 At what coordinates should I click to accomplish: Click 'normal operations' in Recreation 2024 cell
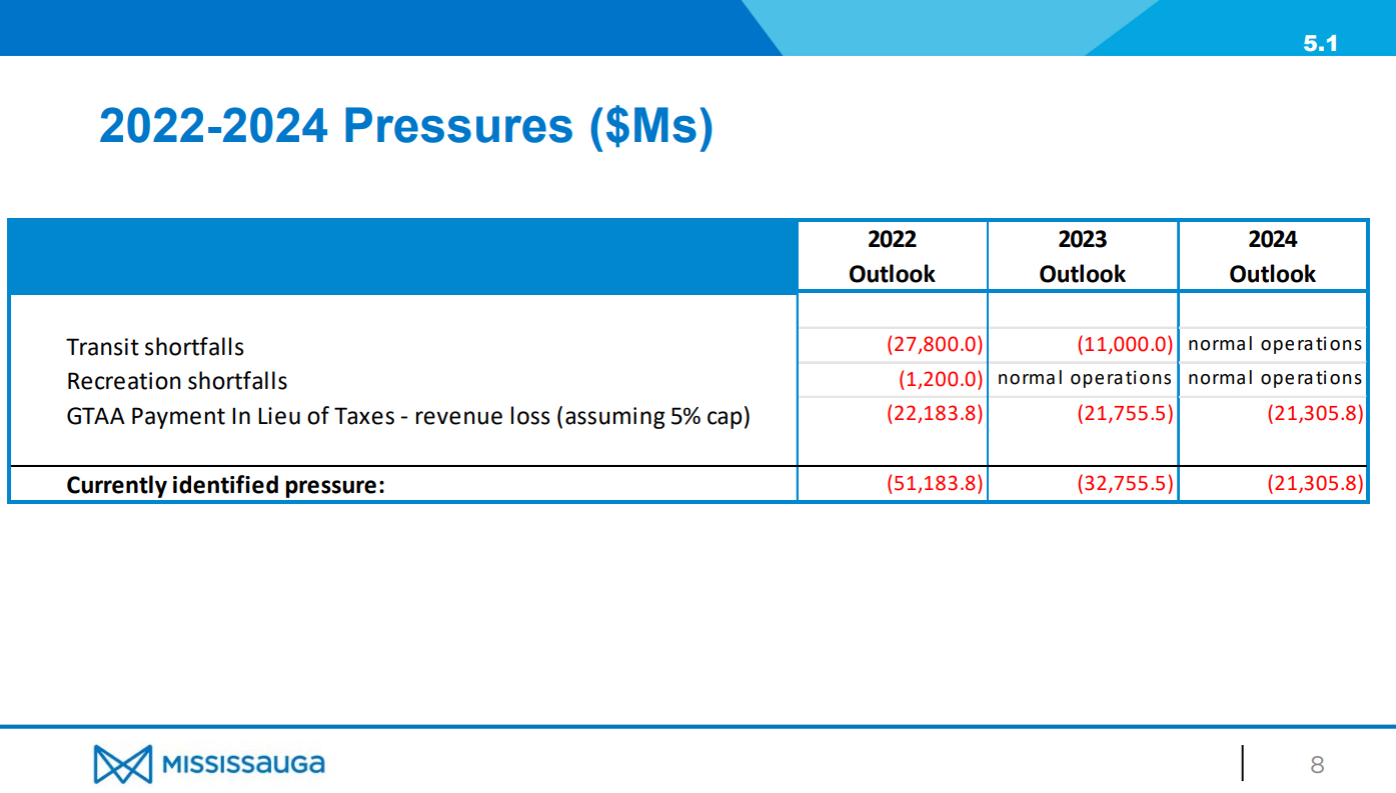coord(1275,378)
